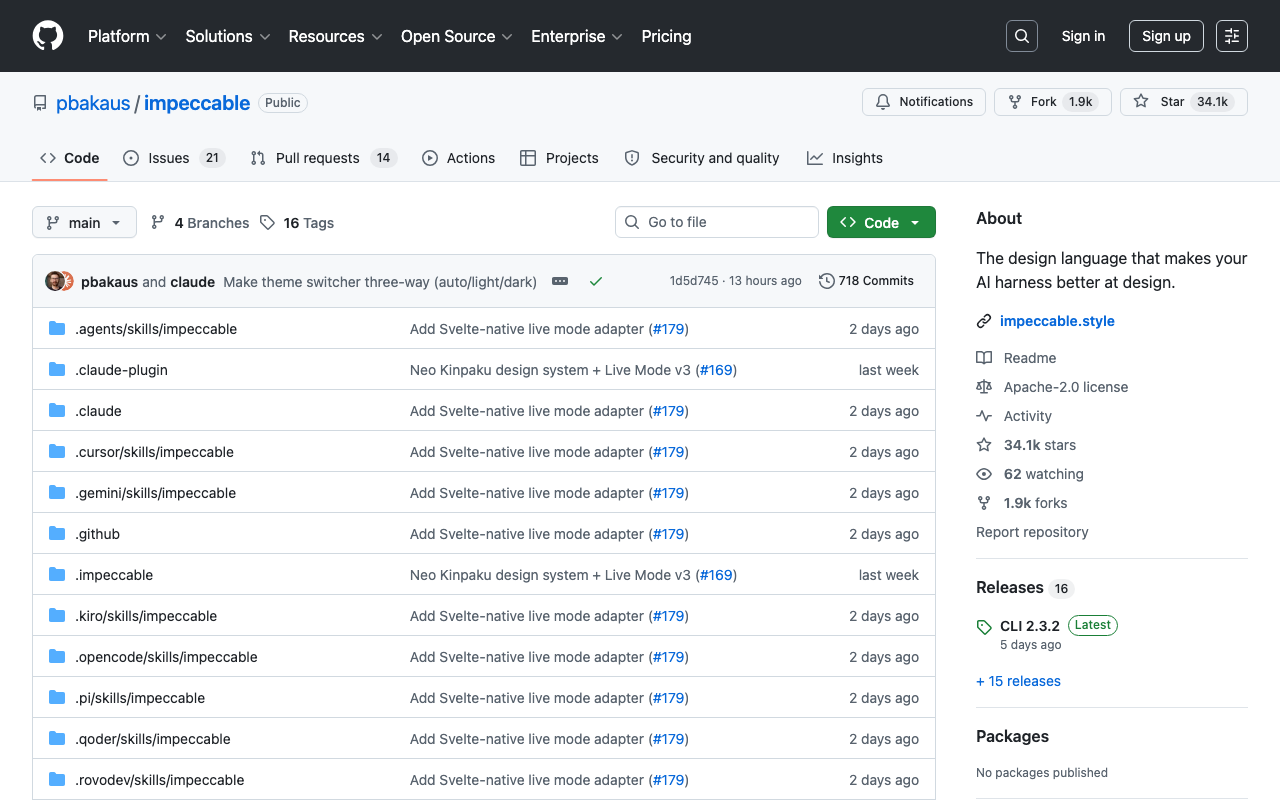Expand commit message ellipsis button
The image size is (1280, 800).
560,282
